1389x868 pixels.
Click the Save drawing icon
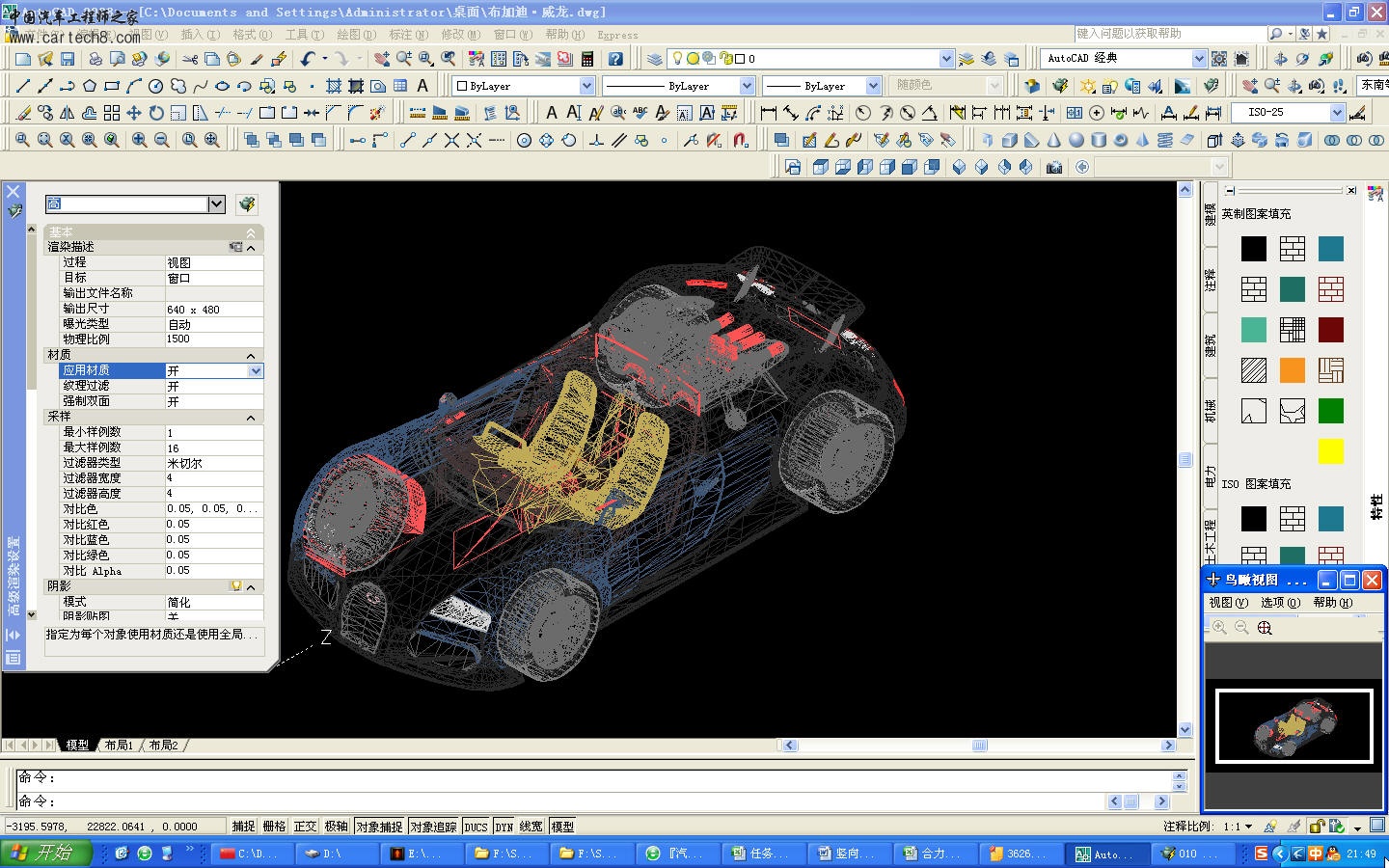[x=68, y=59]
